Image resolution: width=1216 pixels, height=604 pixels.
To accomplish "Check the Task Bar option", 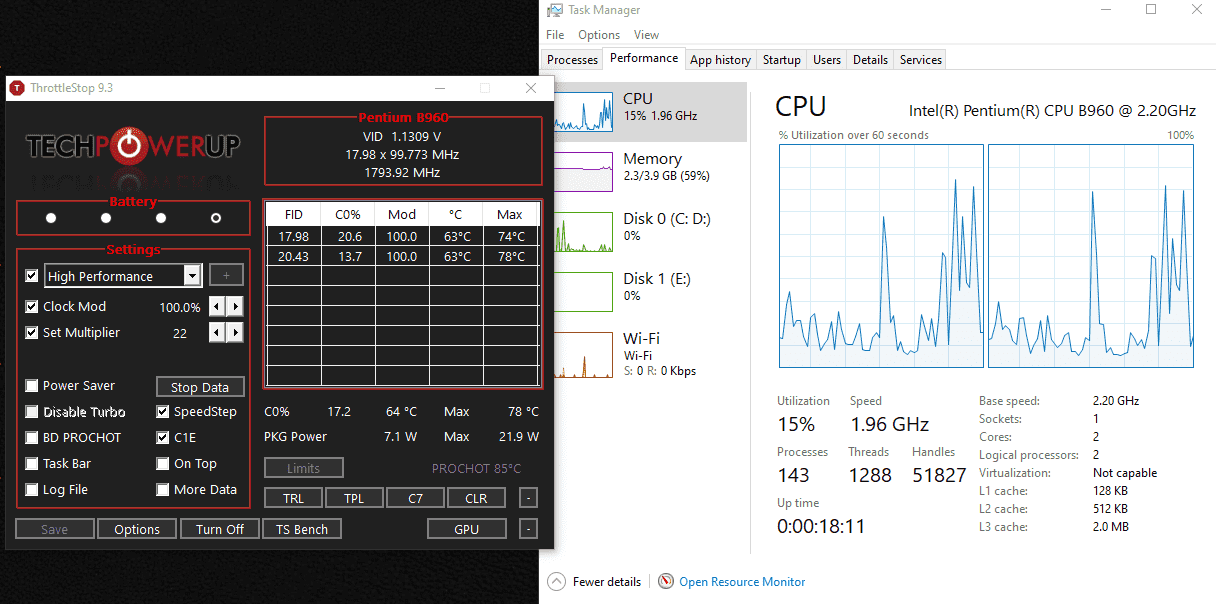I will (32, 464).
